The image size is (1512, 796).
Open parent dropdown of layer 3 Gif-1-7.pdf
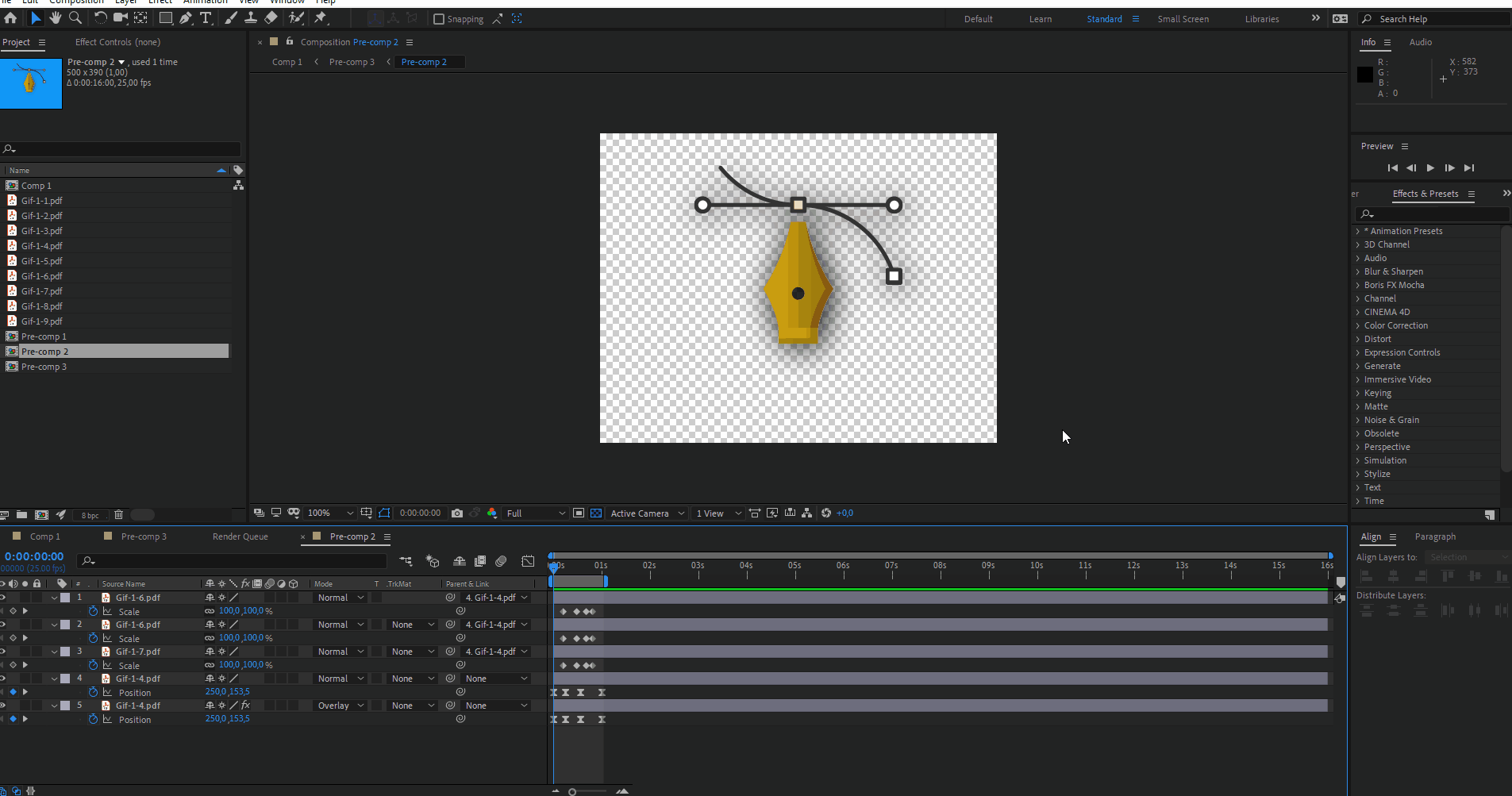[x=496, y=652]
